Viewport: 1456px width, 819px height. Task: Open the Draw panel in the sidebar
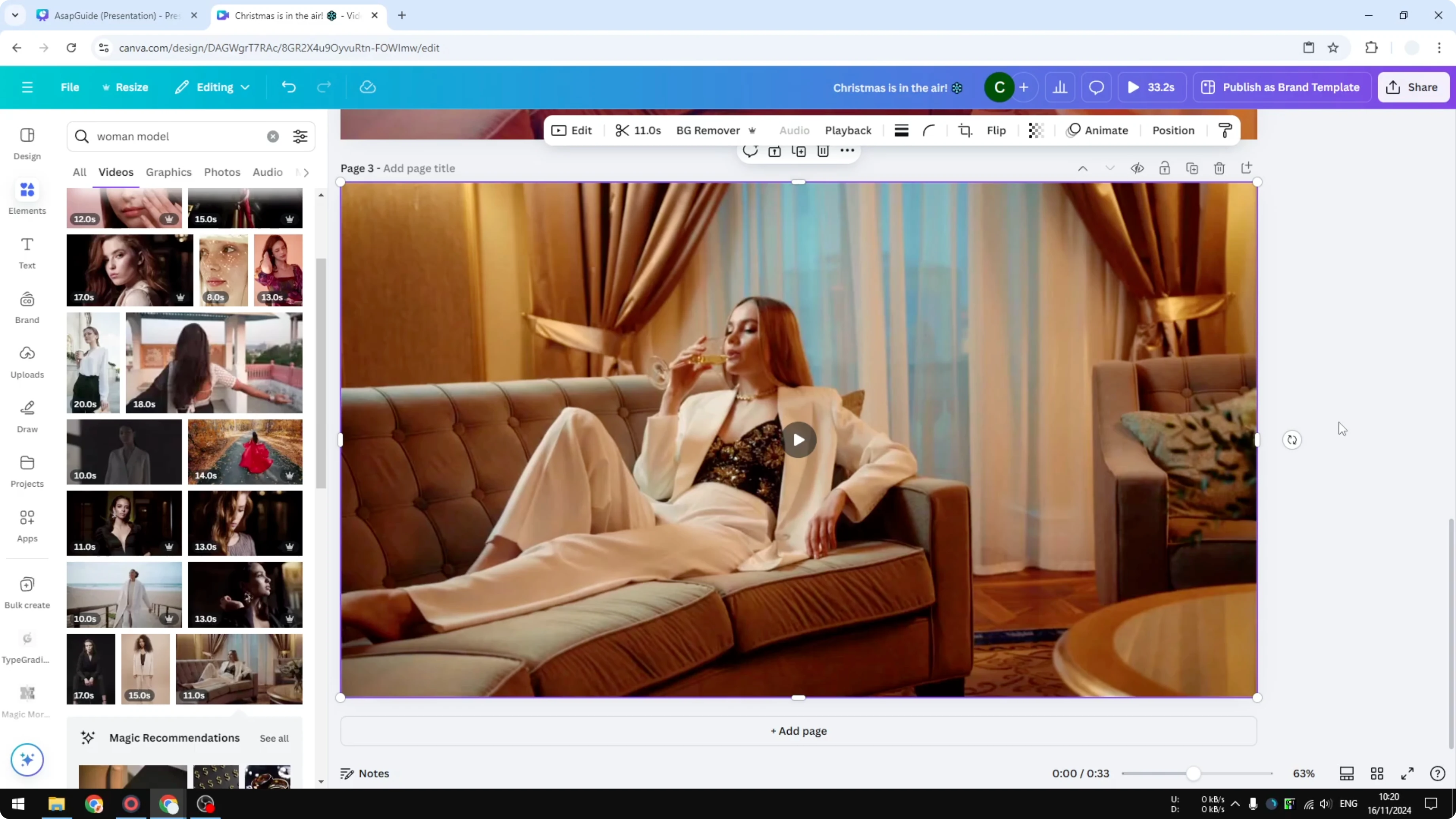[27, 416]
